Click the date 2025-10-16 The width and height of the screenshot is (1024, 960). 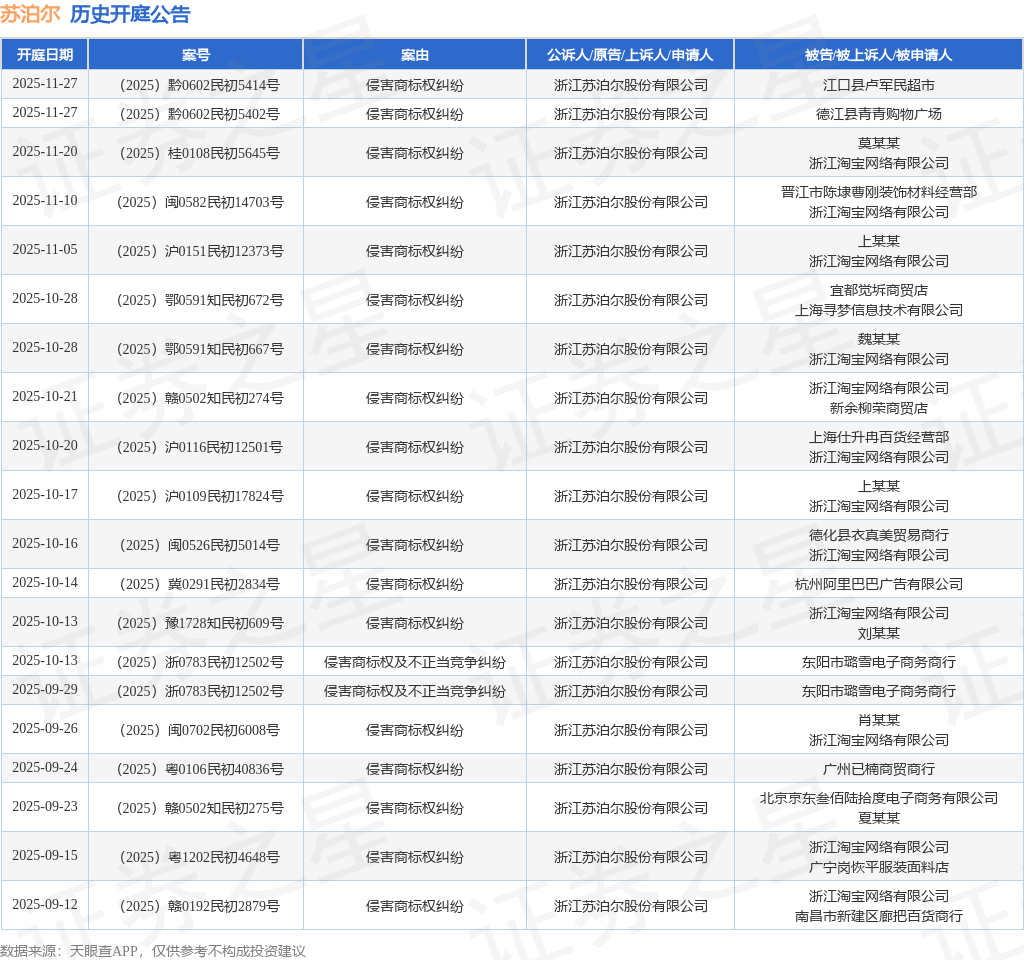pyautogui.click(x=44, y=543)
